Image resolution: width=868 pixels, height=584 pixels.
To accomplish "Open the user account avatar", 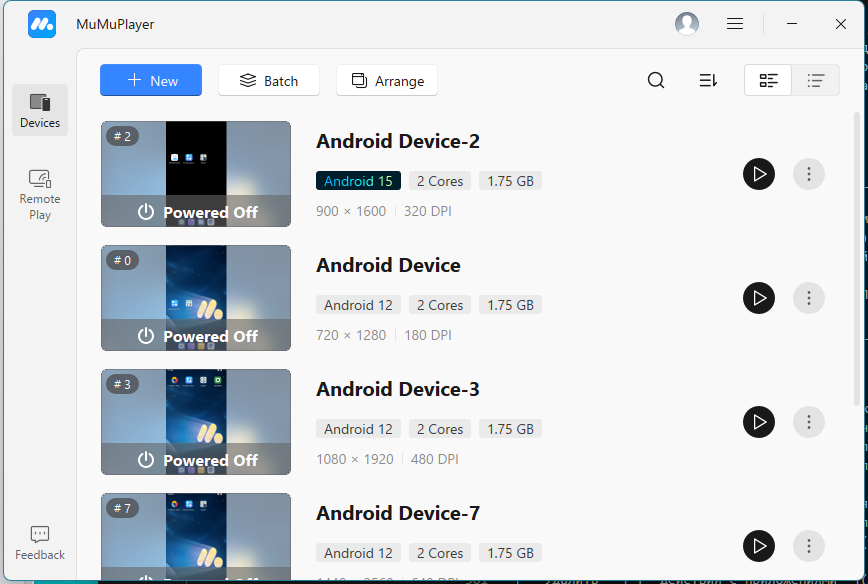I will pos(686,24).
